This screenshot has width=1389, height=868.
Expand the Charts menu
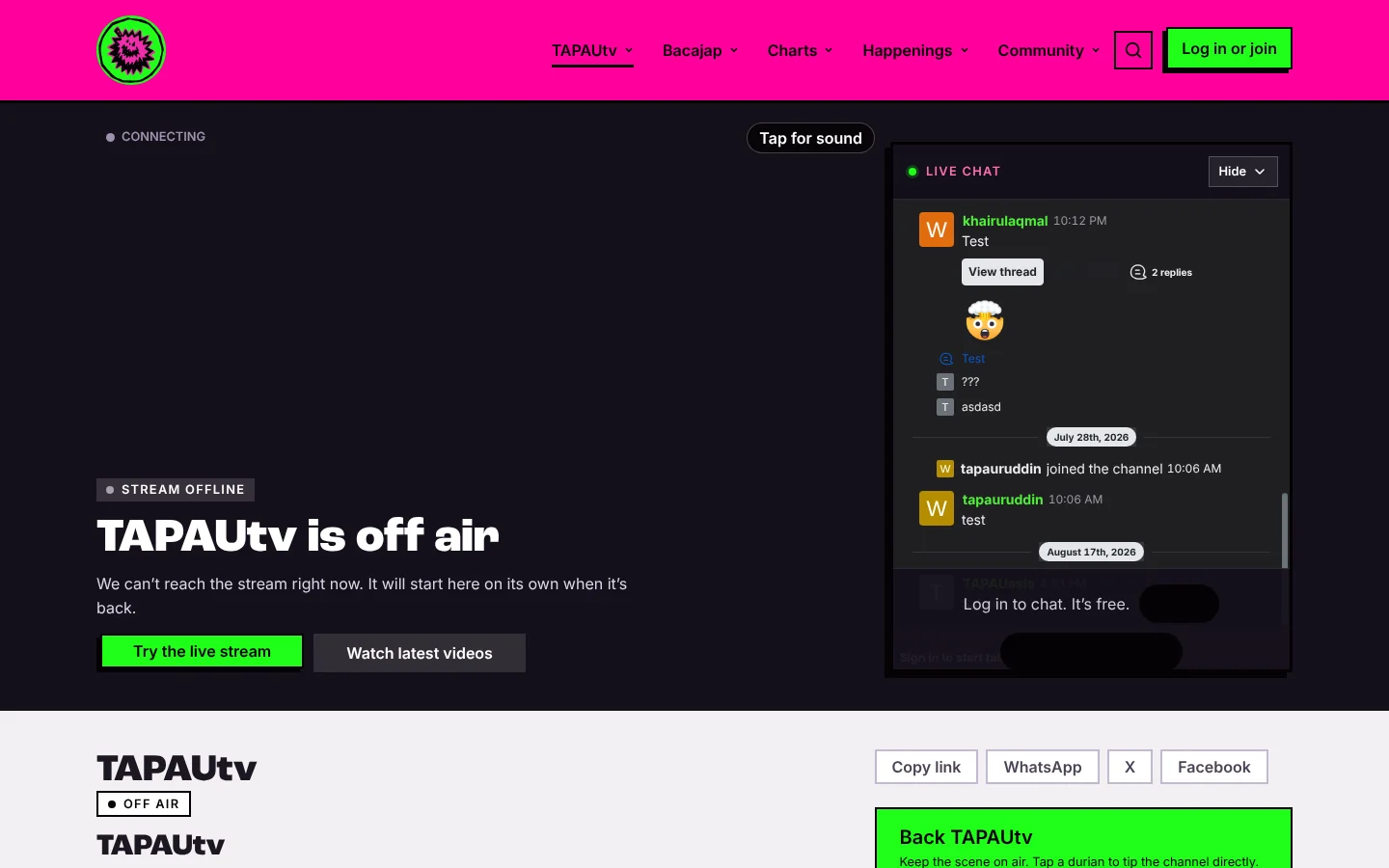pyautogui.click(x=800, y=50)
